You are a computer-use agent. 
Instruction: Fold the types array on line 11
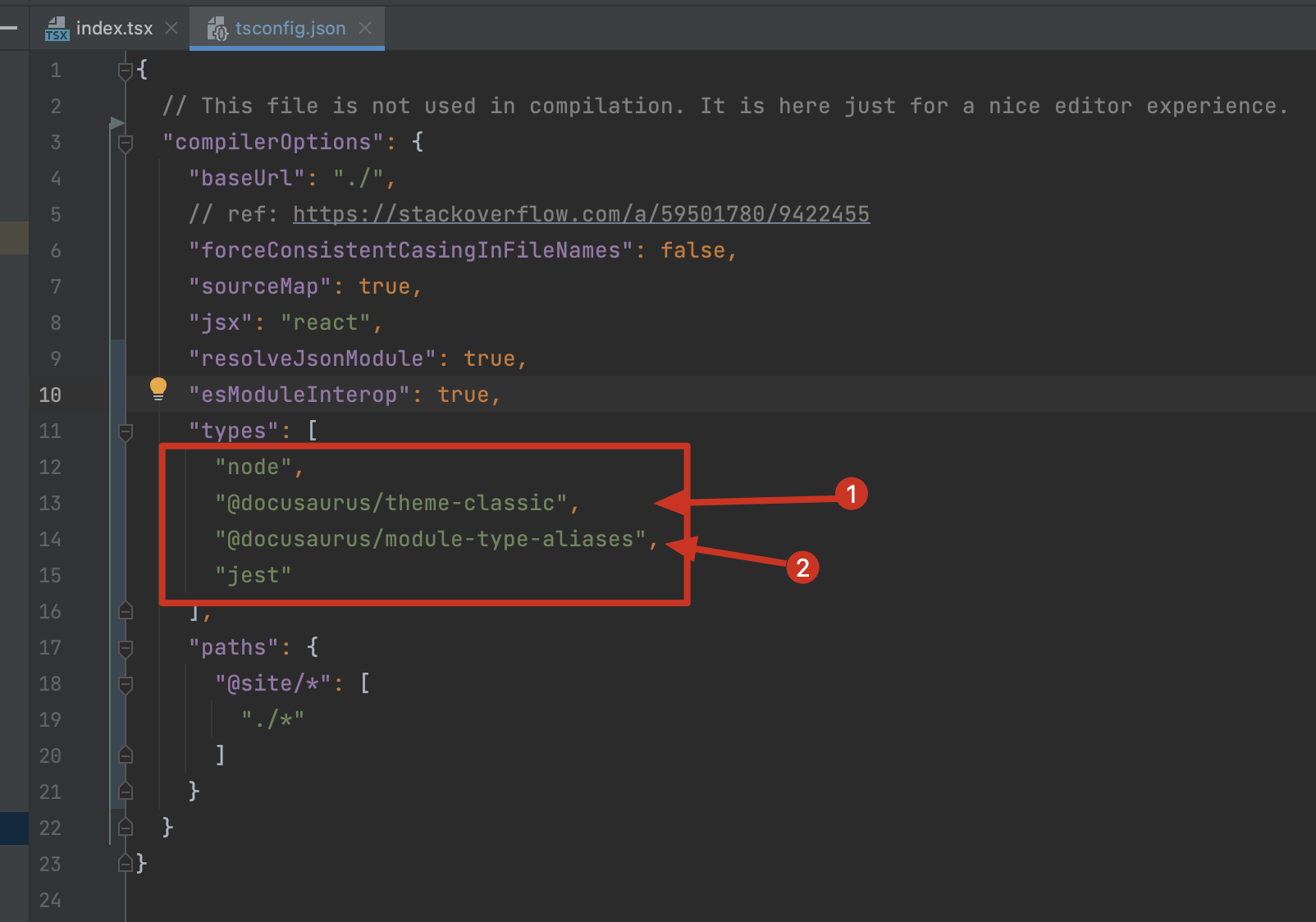click(x=126, y=432)
